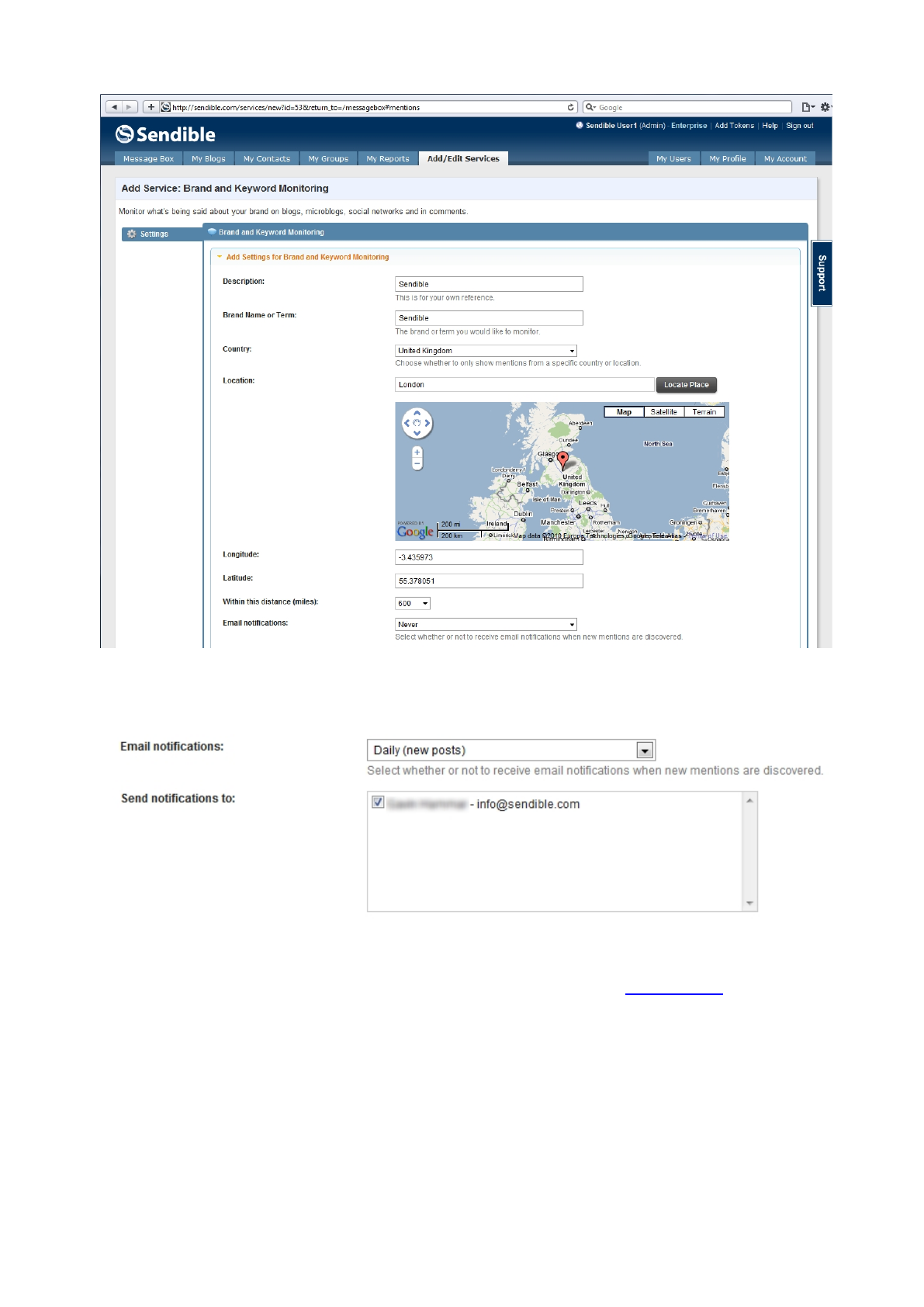Click the Location field containing London

coord(524,385)
